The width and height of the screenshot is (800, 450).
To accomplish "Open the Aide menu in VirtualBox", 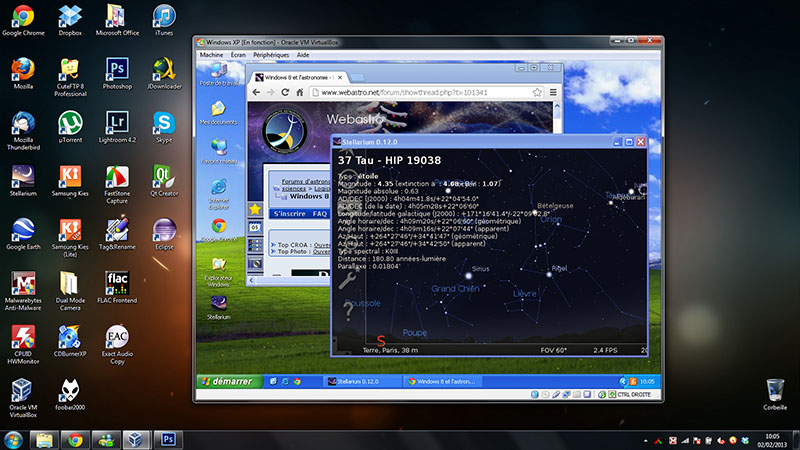I will pyautogui.click(x=303, y=55).
